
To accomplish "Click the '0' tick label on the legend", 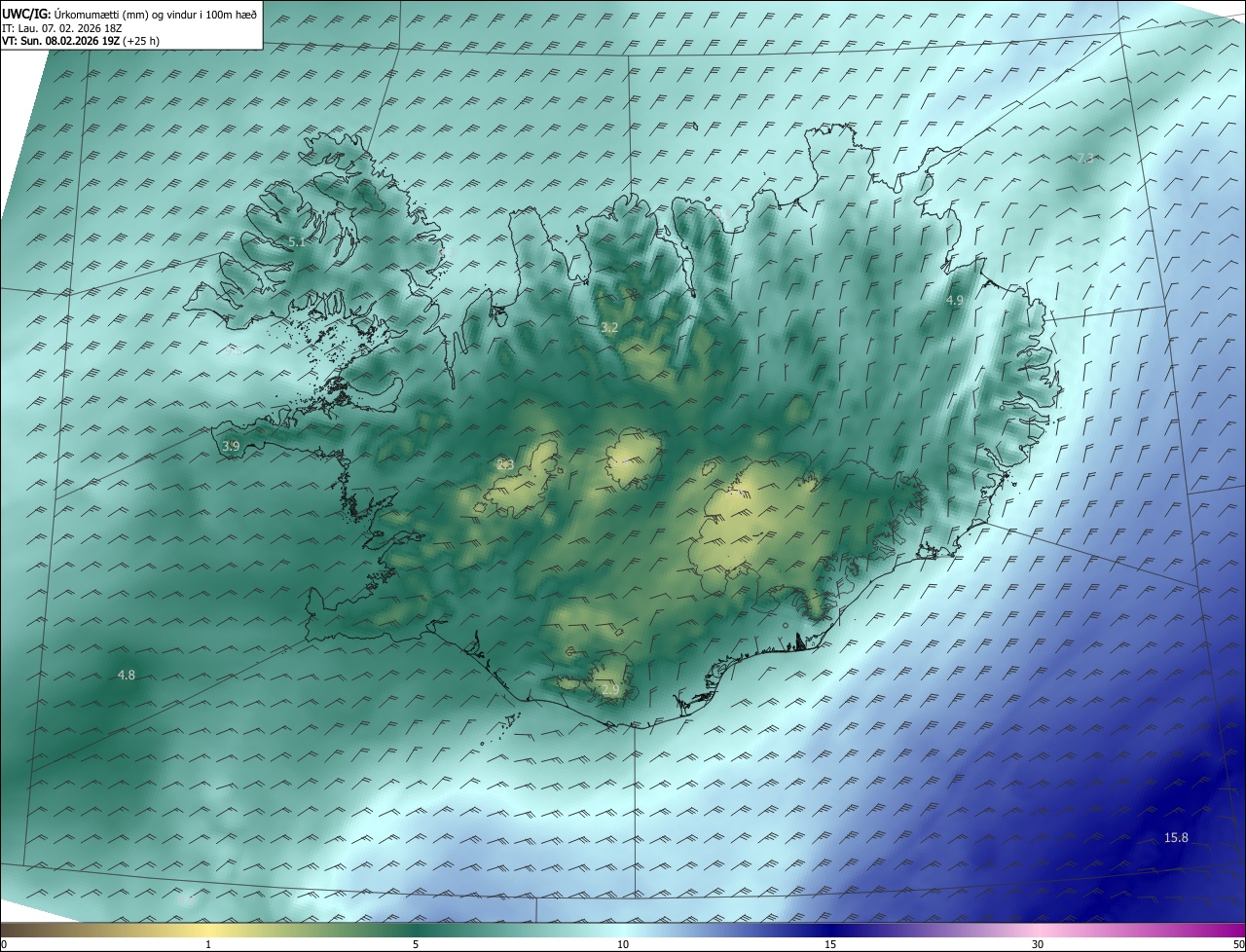I will click(4, 945).
